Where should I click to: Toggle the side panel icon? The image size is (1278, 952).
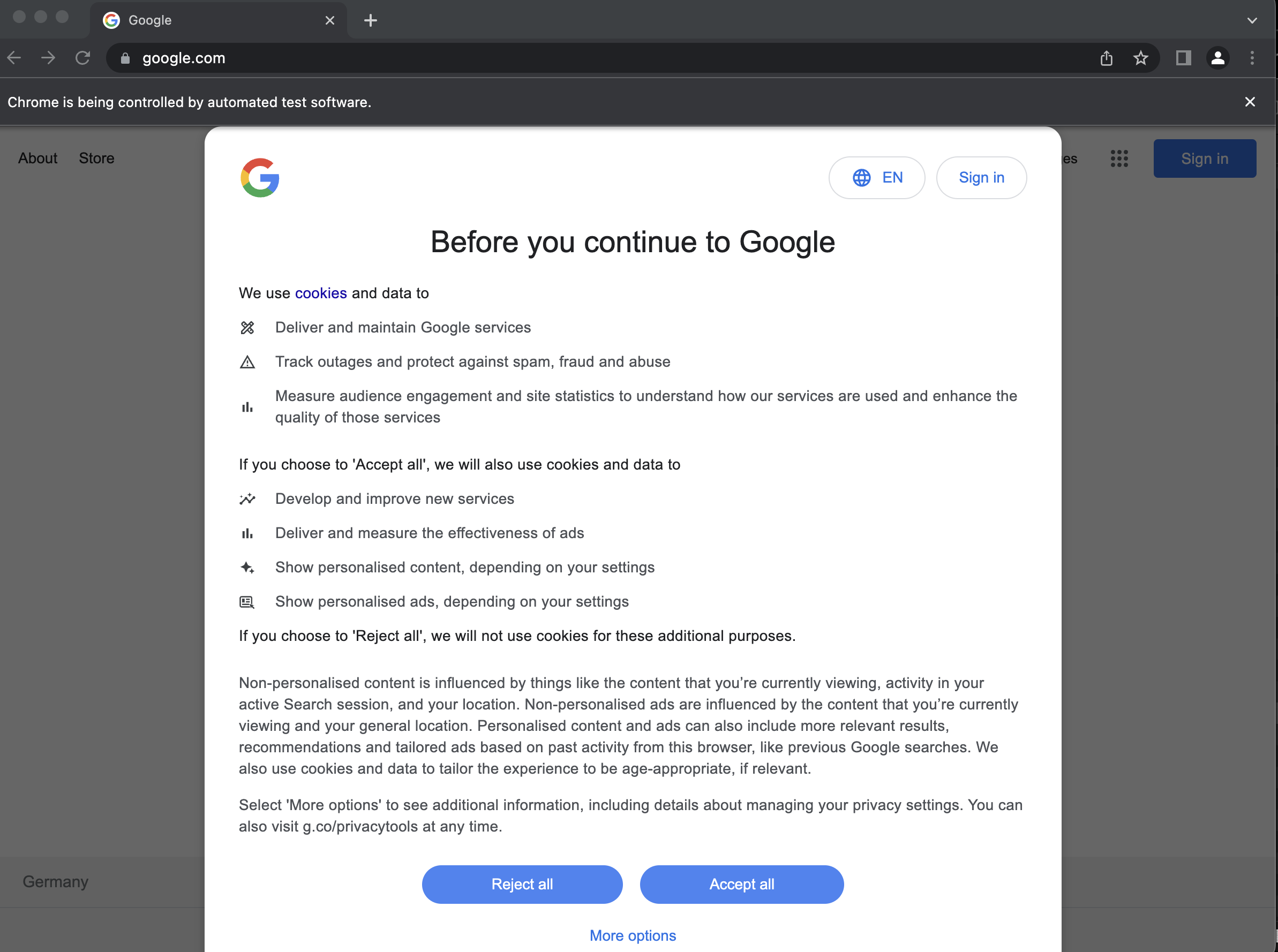tap(1183, 58)
